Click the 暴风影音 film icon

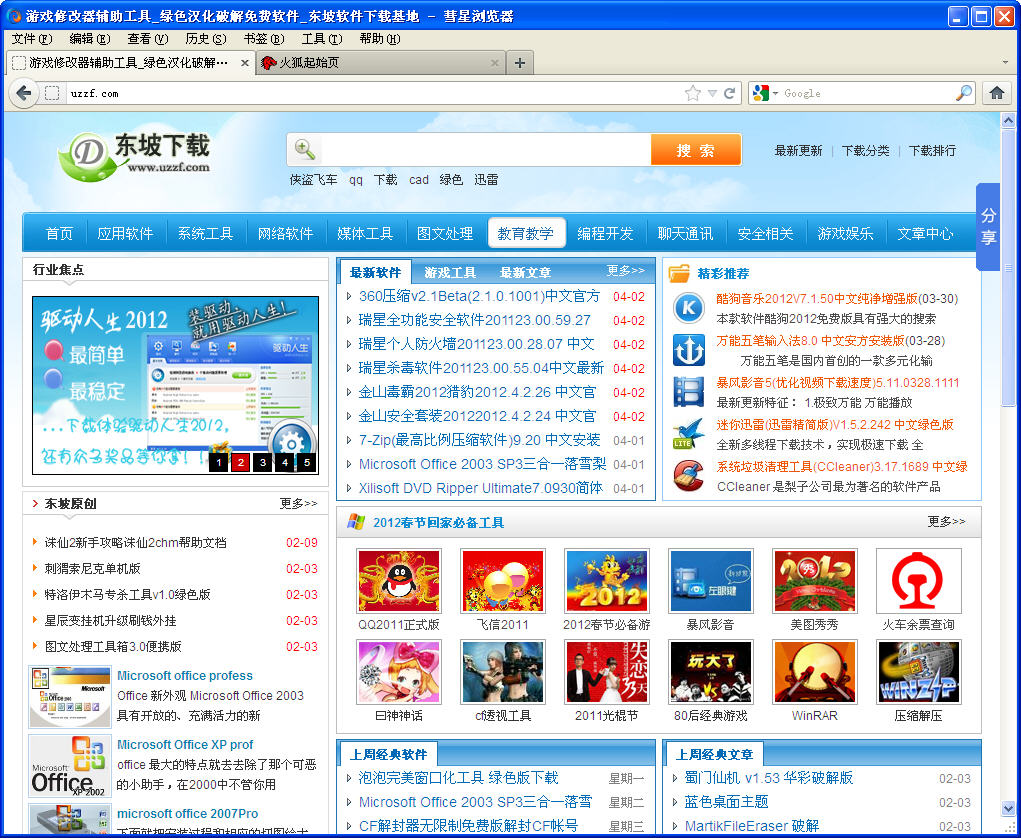tap(689, 392)
